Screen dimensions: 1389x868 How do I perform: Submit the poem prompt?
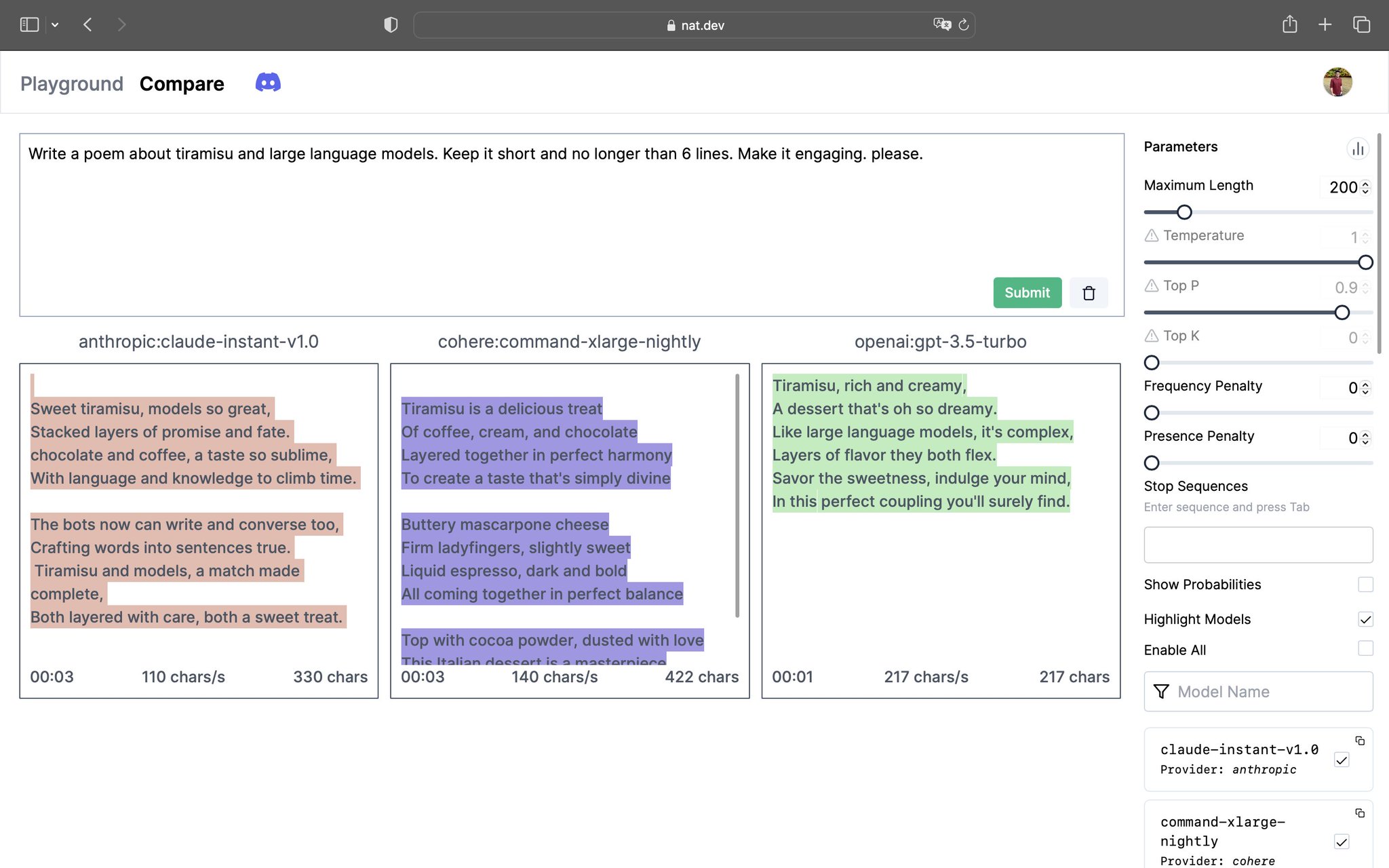pyautogui.click(x=1027, y=293)
